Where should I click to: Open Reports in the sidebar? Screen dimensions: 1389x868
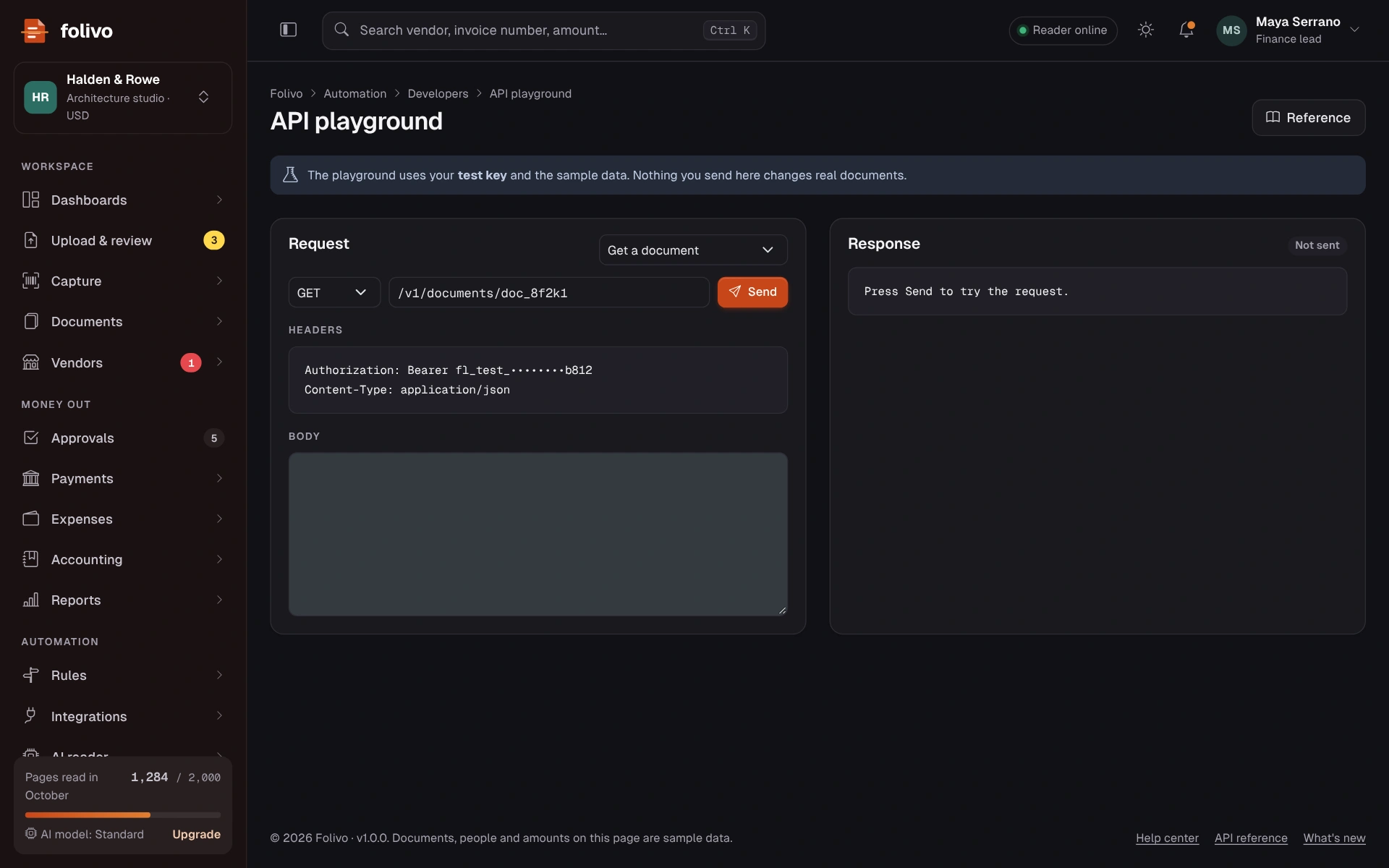click(x=123, y=600)
